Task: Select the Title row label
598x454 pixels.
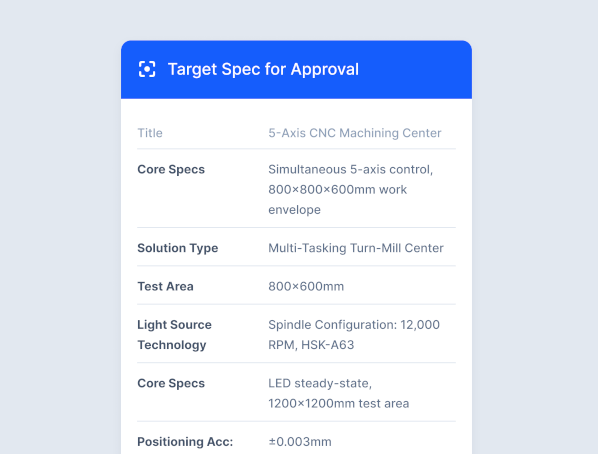Action: click(150, 133)
